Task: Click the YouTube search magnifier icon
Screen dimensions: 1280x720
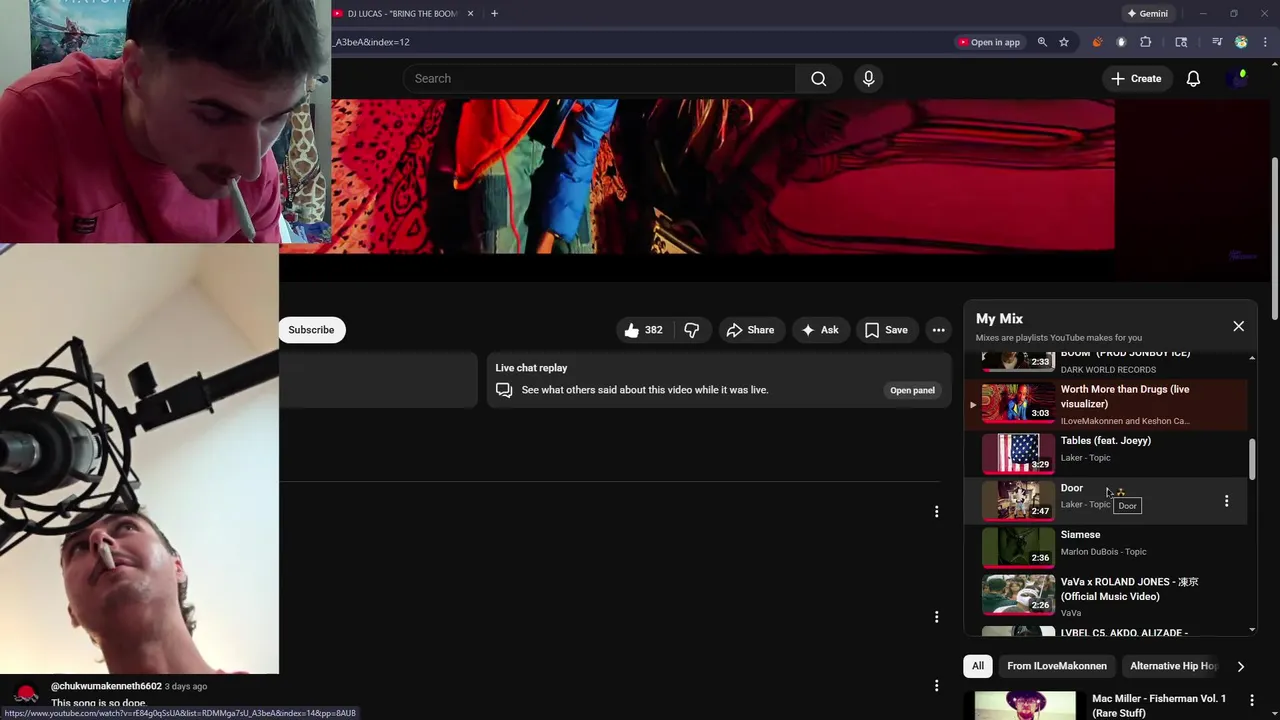Action: pos(819,79)
